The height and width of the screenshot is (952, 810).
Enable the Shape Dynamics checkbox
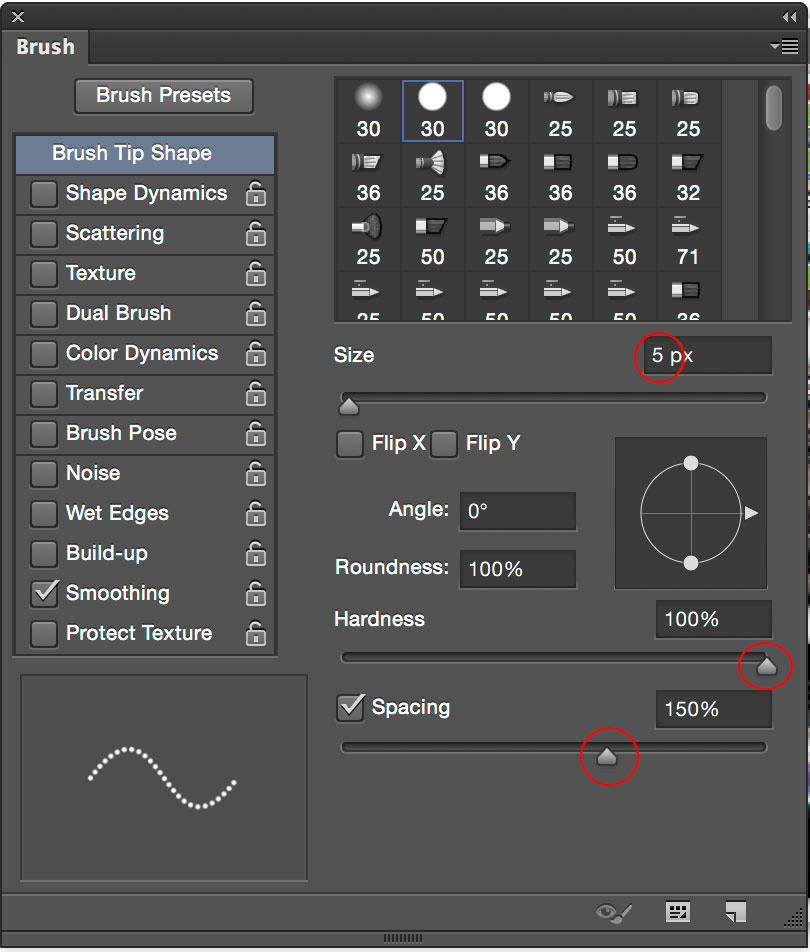(x=43, y=193)
